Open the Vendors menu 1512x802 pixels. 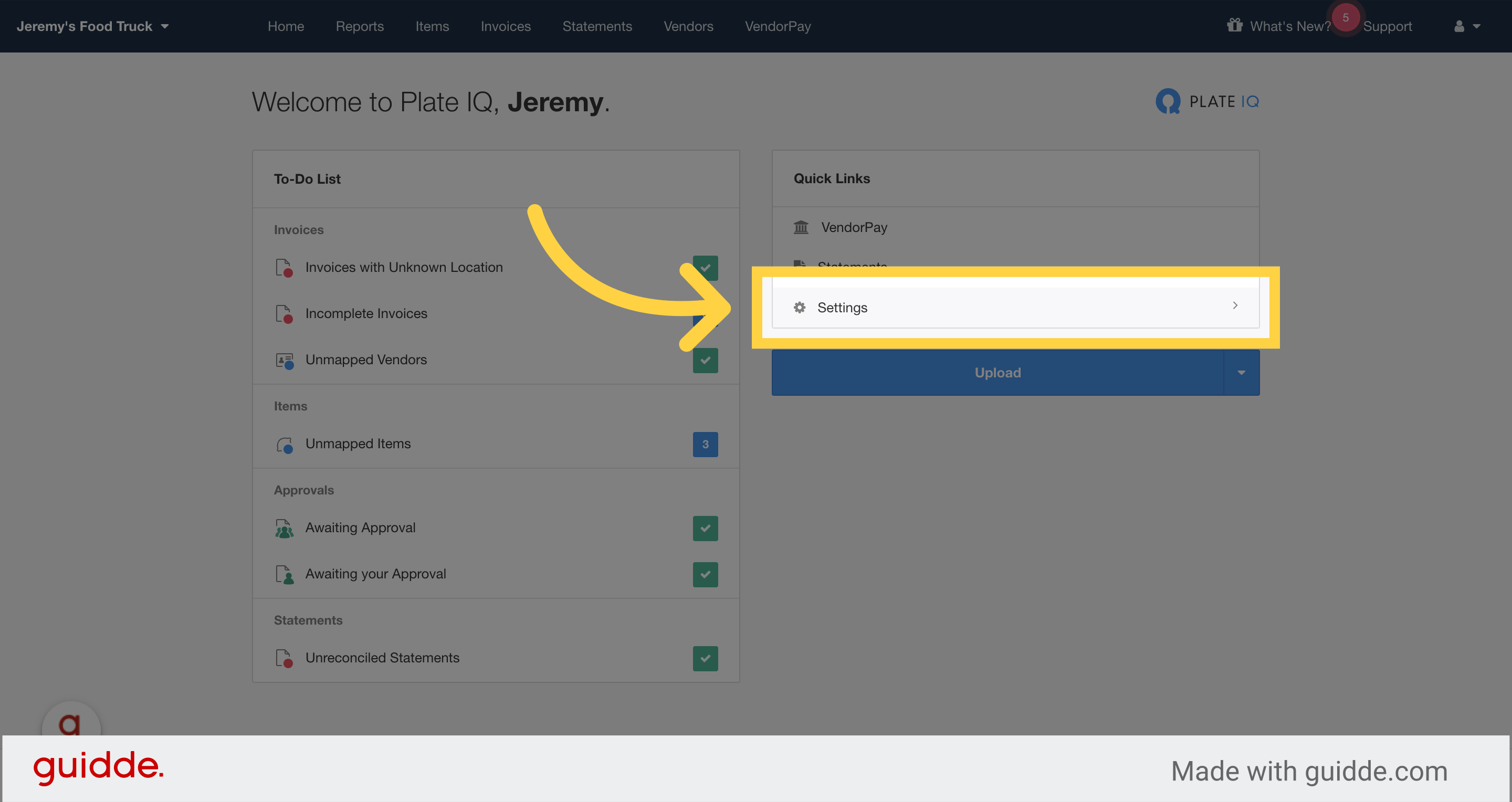click(688, 26)
